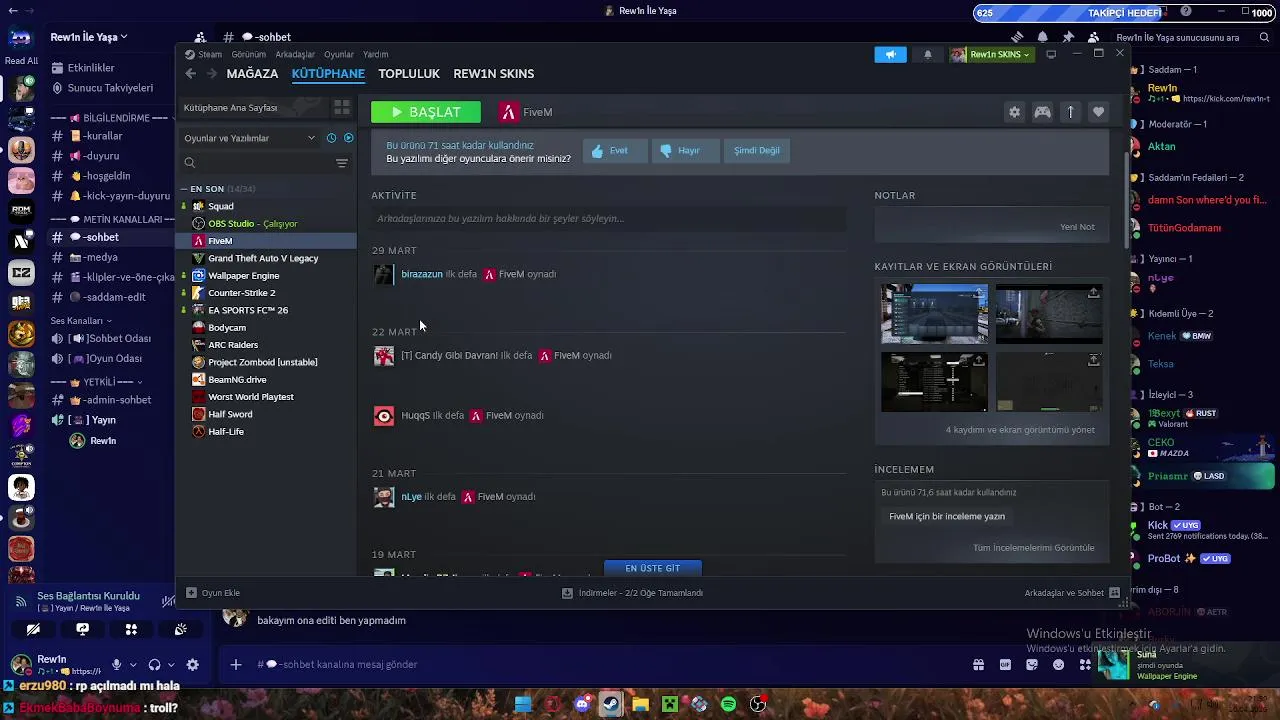This screenshot has width=1280, height=720.
Task: Collapse YETKİLİ category in Discord
Action: click(x=105, y=382)
